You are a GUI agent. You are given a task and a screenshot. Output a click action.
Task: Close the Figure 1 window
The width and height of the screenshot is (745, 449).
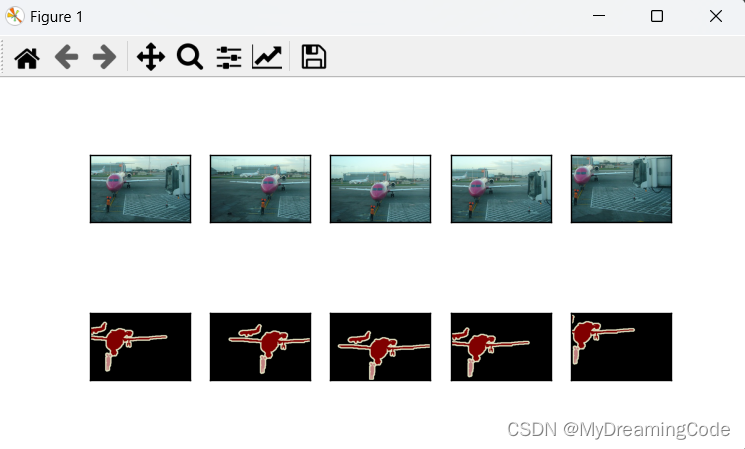tap(716, 16)
